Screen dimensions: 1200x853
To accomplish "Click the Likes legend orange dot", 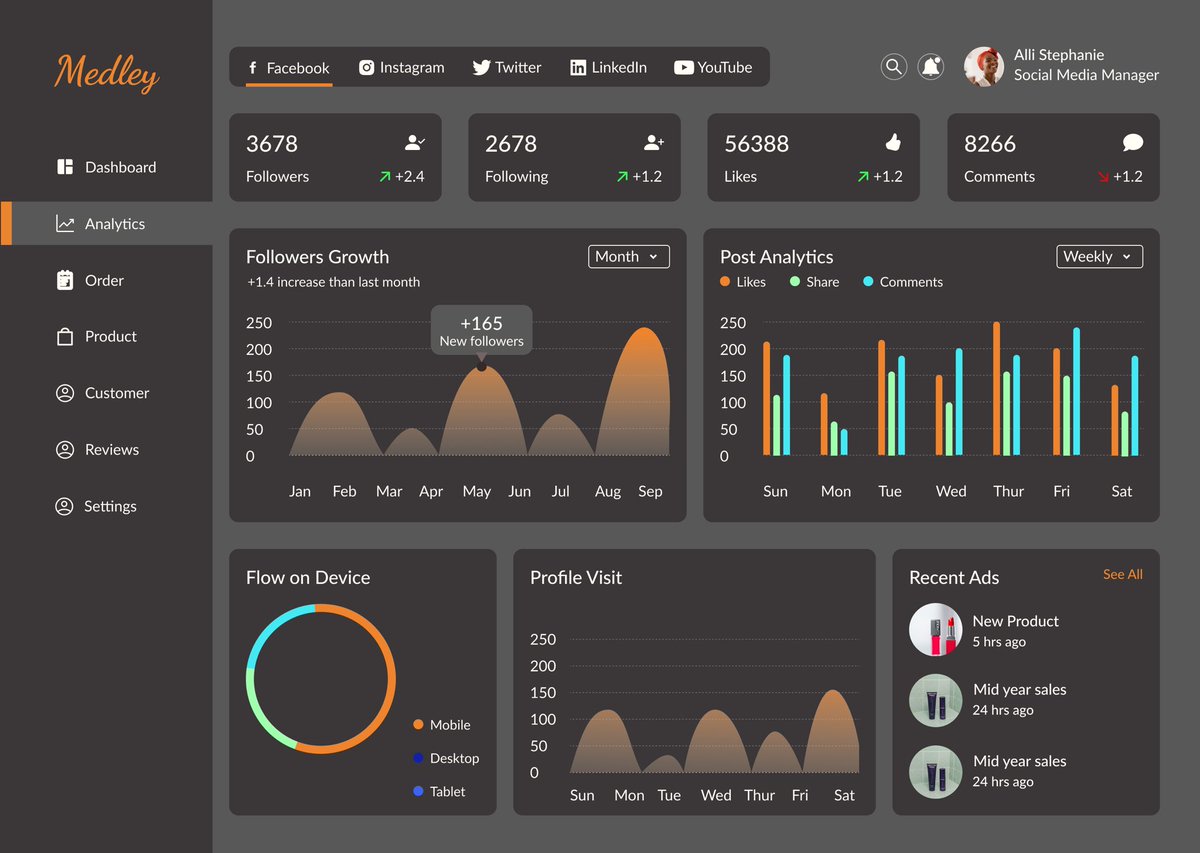I will [x=725, y=282].
